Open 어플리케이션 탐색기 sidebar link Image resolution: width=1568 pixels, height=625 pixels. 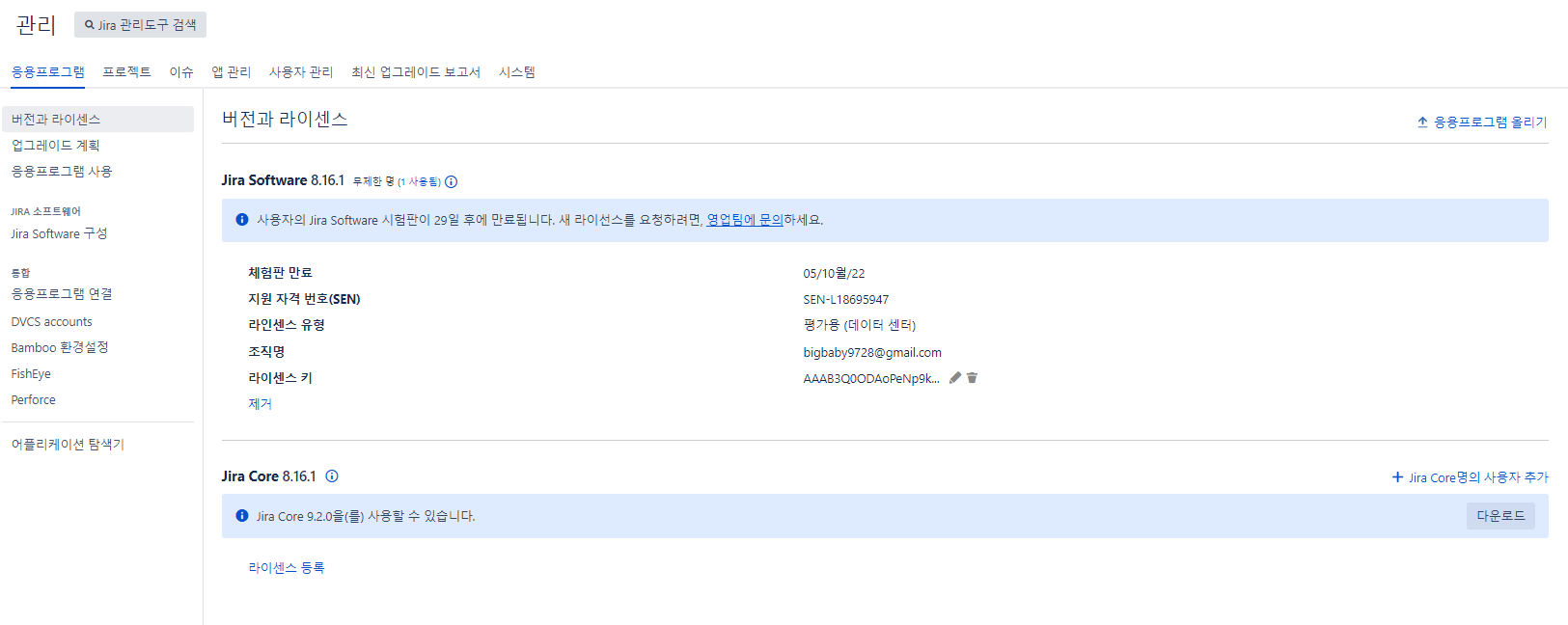click(68, 445)
